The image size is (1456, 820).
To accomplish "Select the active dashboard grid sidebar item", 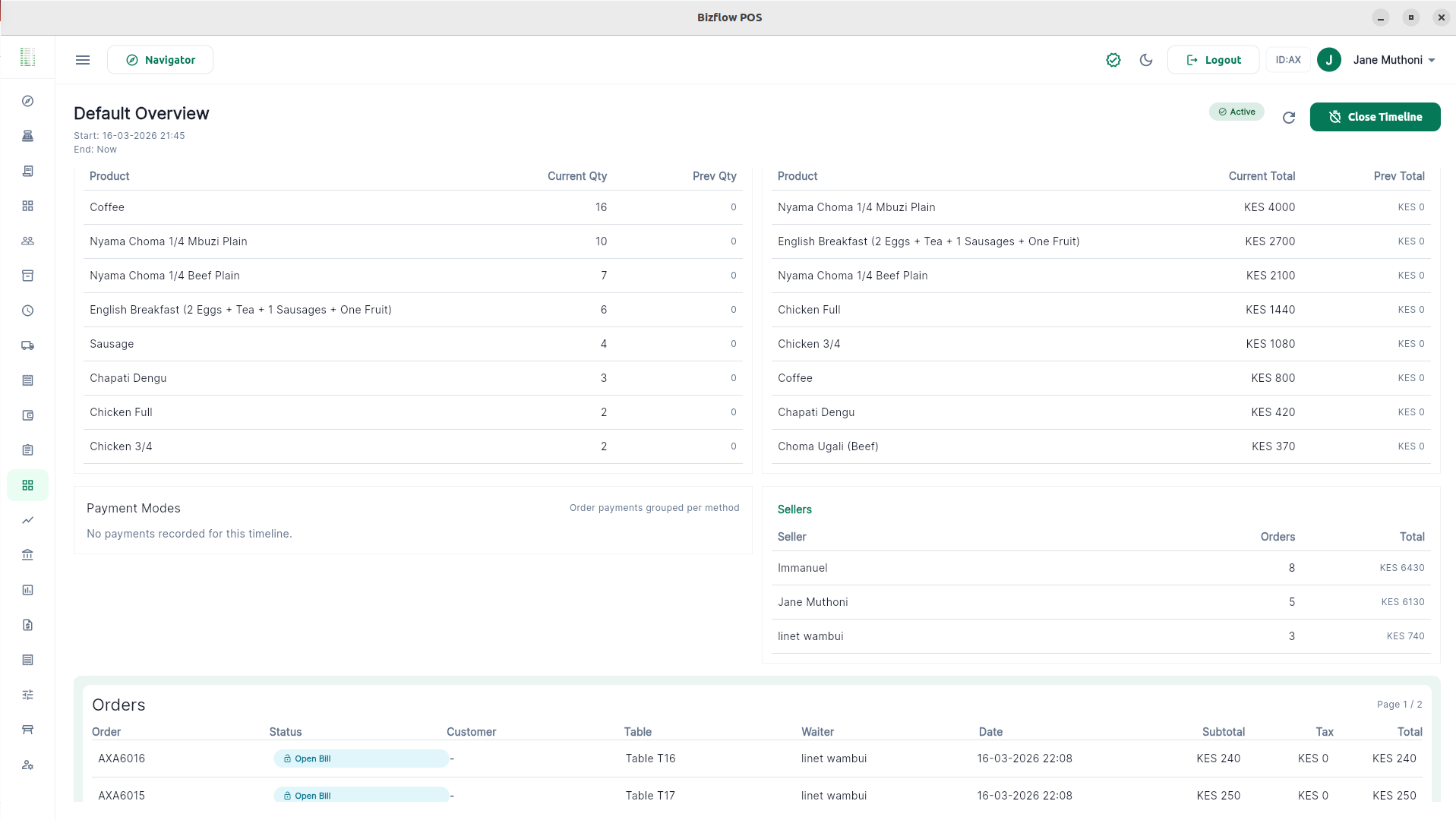I will [28, 485].
